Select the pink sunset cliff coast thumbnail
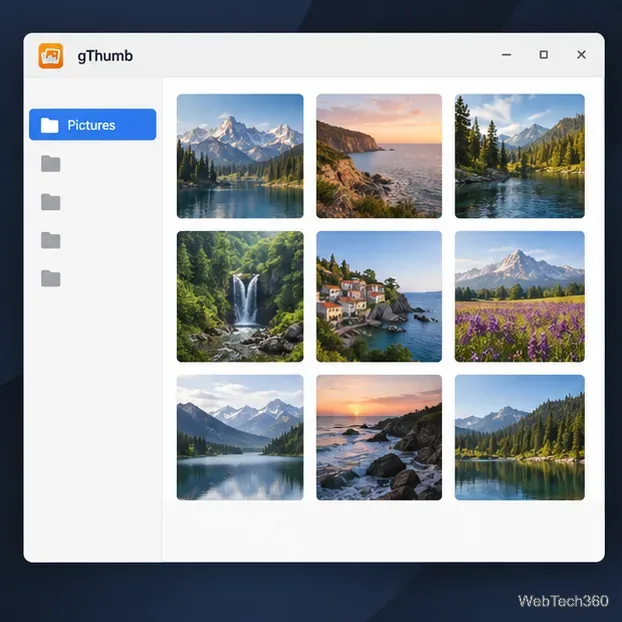The width and height of the screenshot is (622, 622). (379, 156)
